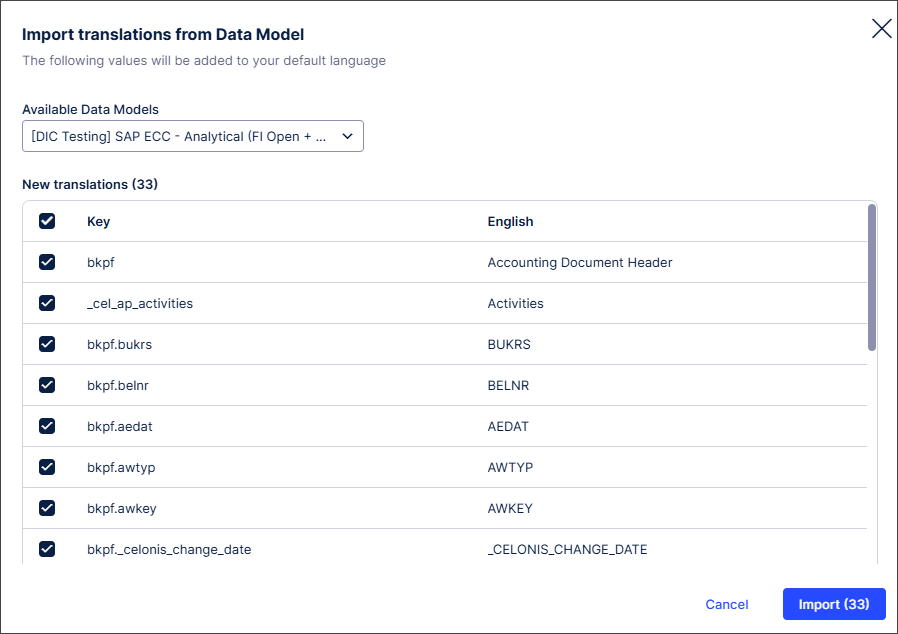Deselect the bkpf.bukrs key

[47, 344]
